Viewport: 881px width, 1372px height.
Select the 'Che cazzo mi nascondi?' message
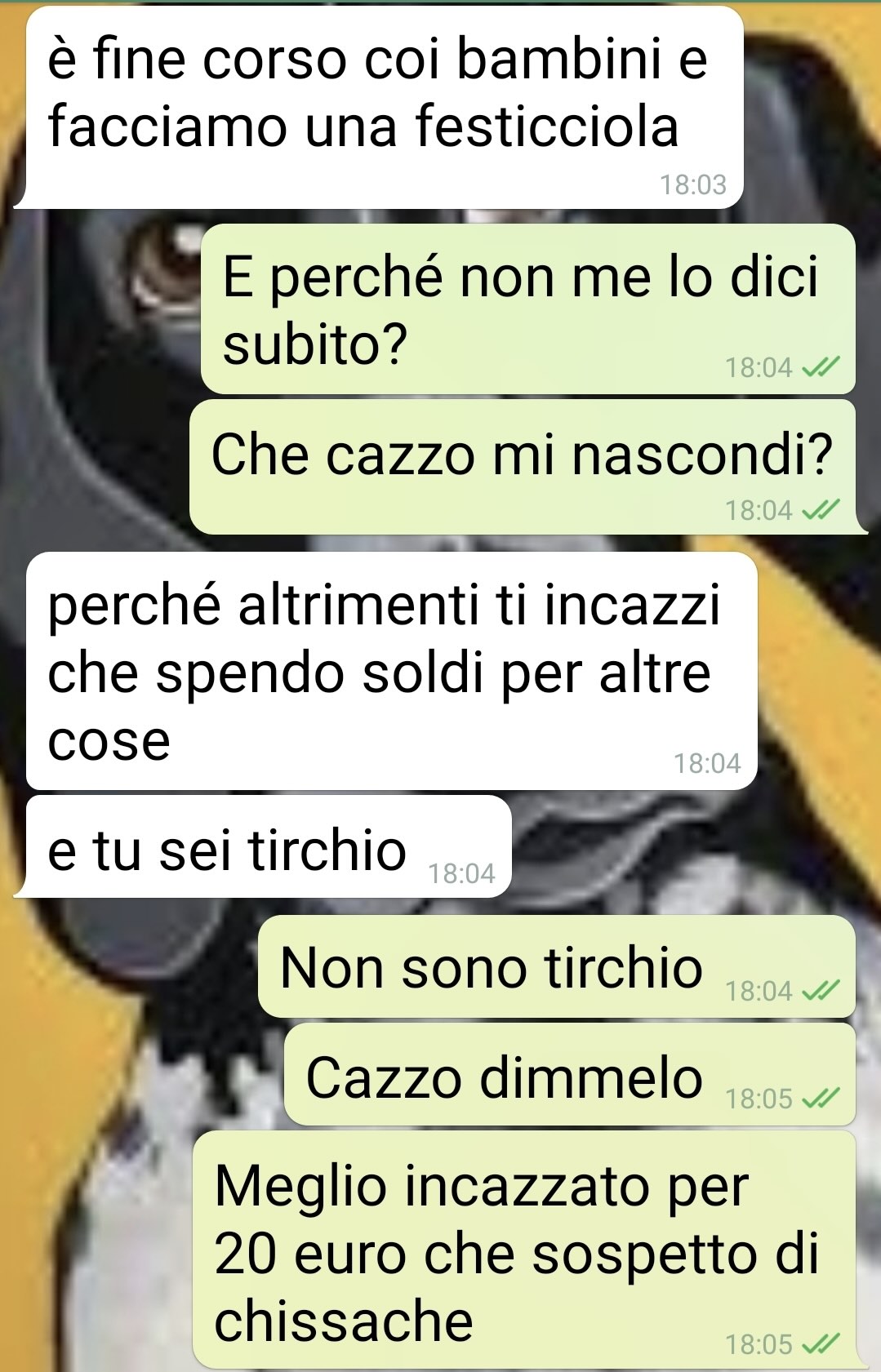pos(523,467)
